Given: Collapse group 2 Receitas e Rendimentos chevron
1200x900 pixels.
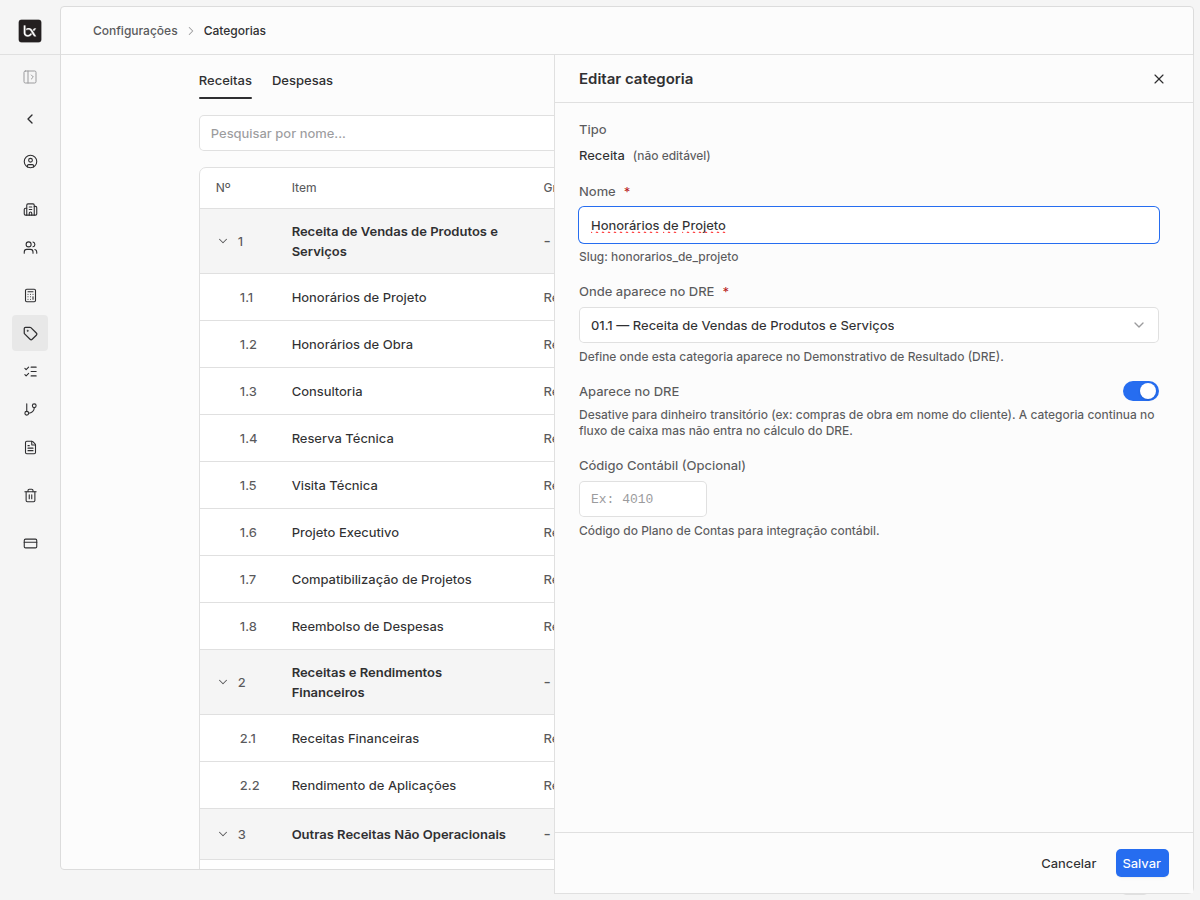Looking at the screenshot, I should (223, 682).
